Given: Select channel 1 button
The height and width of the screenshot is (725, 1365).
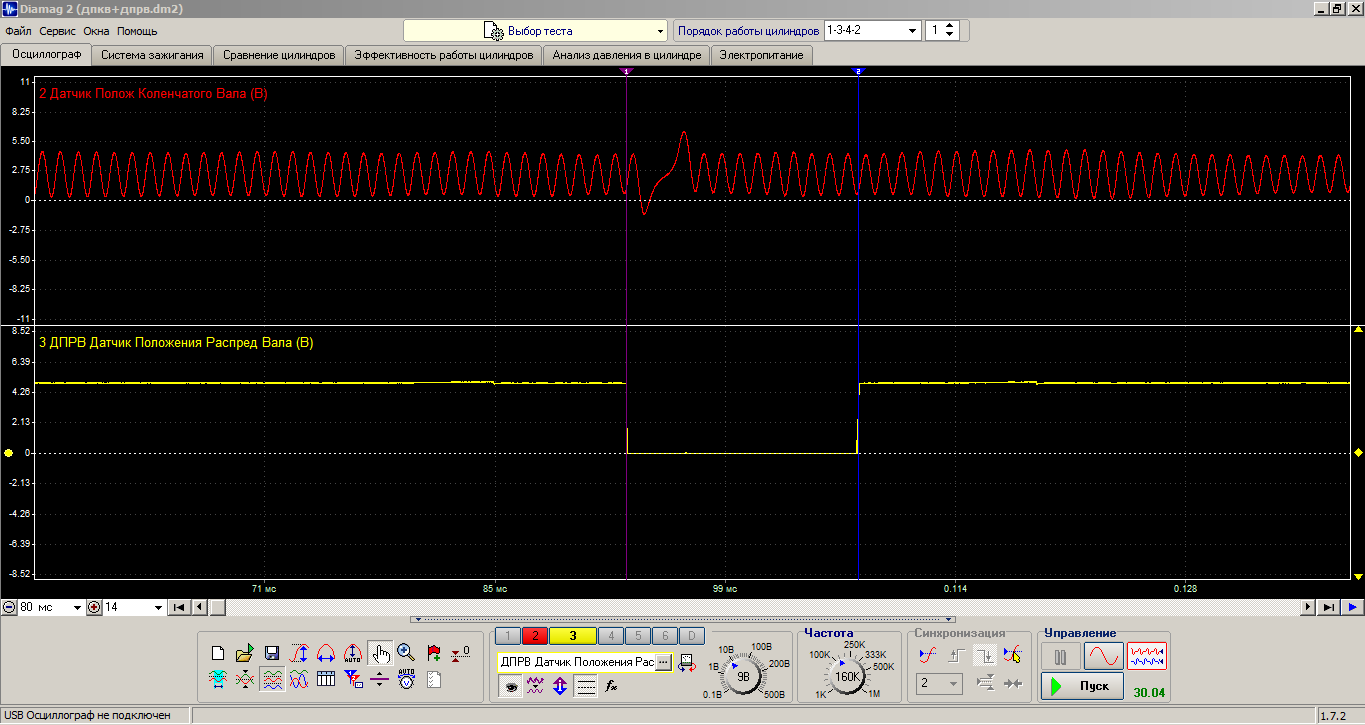Looking at the screenshot, I should (509, 636).
